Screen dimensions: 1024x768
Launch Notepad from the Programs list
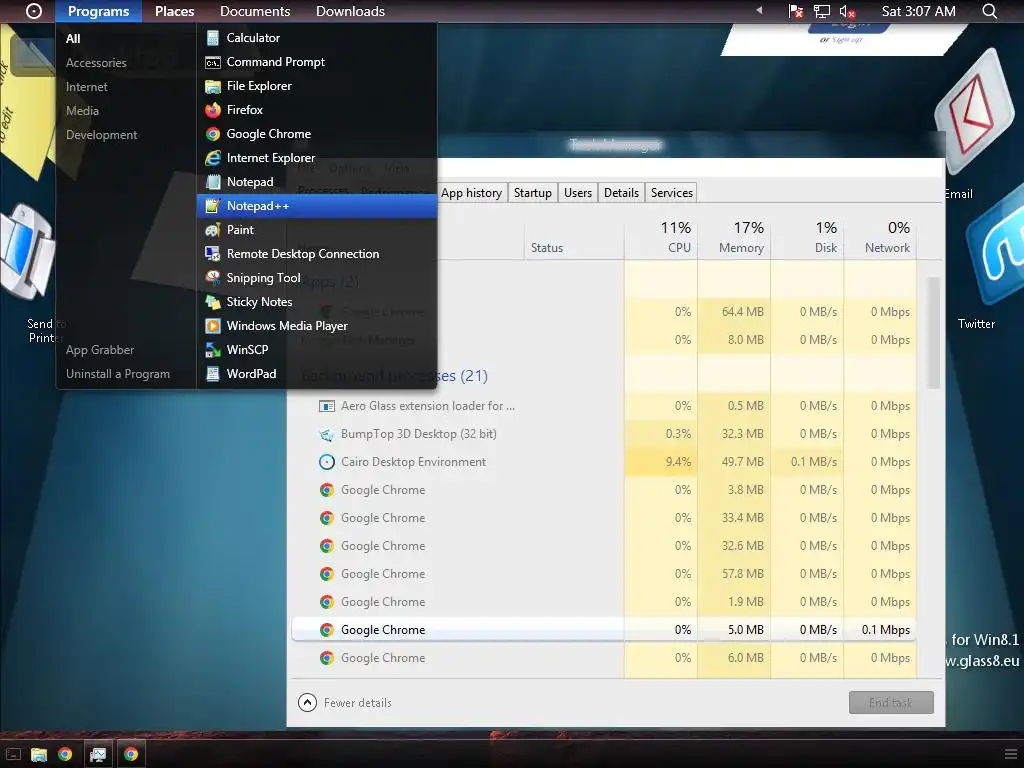pos(316,182)
